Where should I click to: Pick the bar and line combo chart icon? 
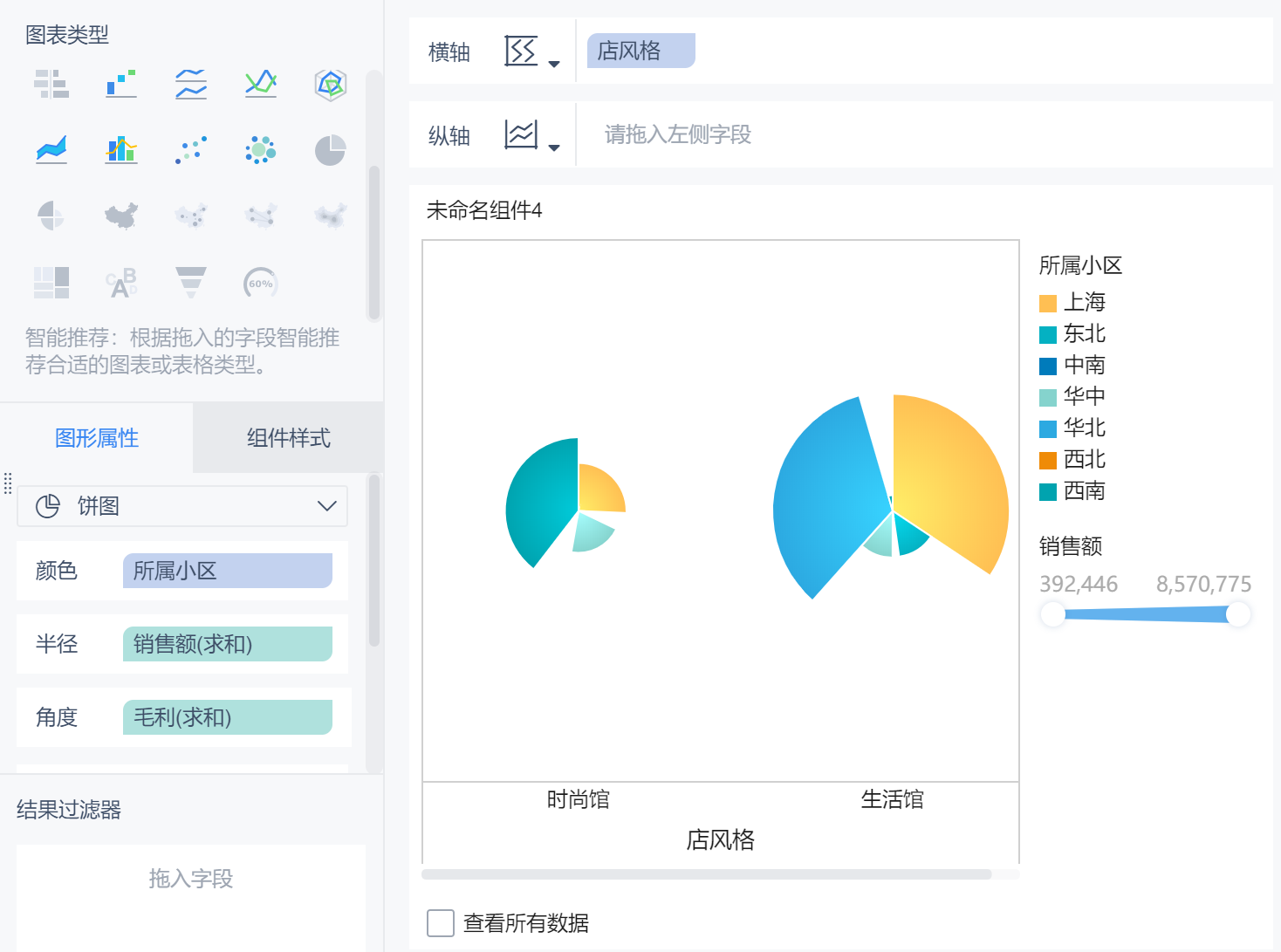pos(121,150)
